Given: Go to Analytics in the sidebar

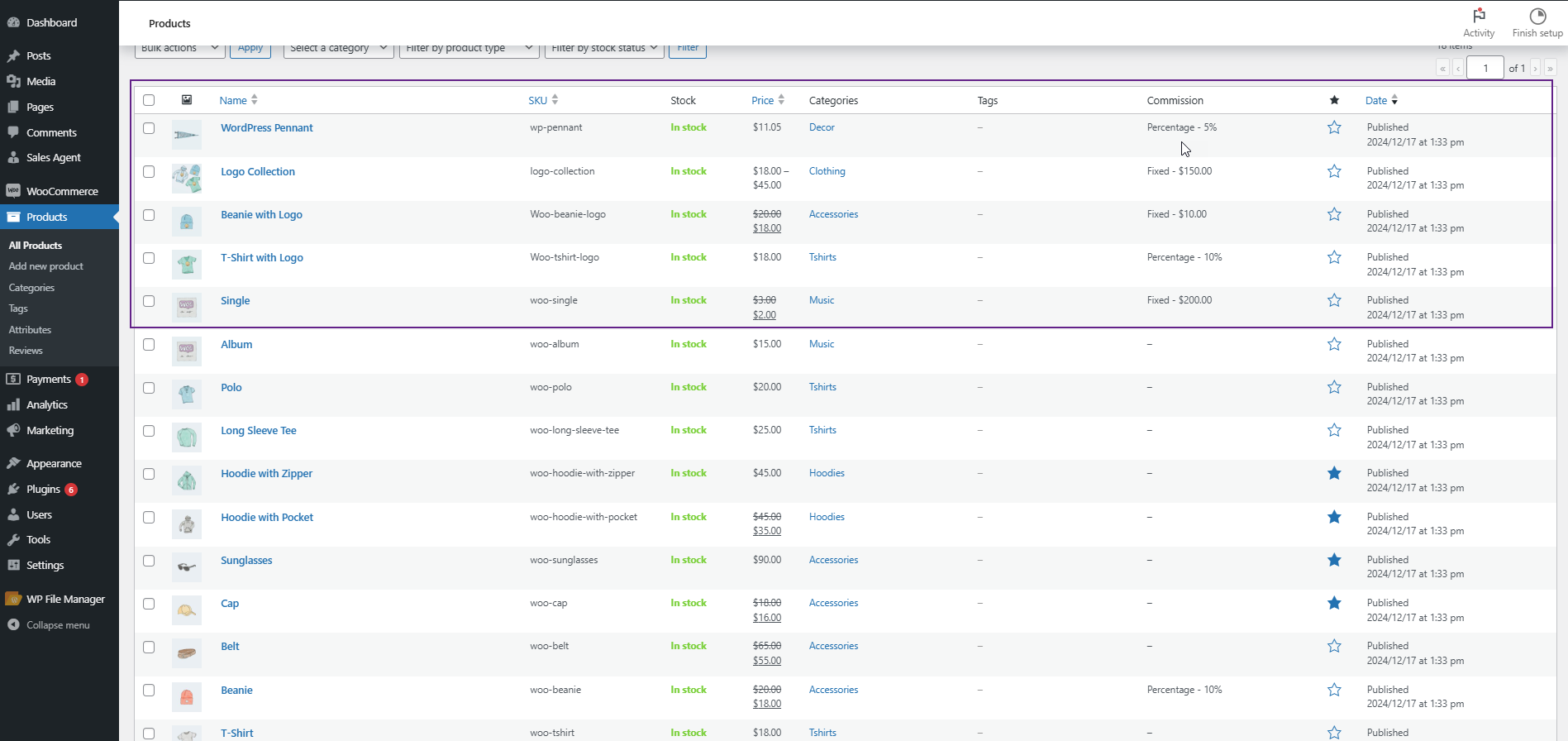Looking at the screenshot, I should 47,404.
